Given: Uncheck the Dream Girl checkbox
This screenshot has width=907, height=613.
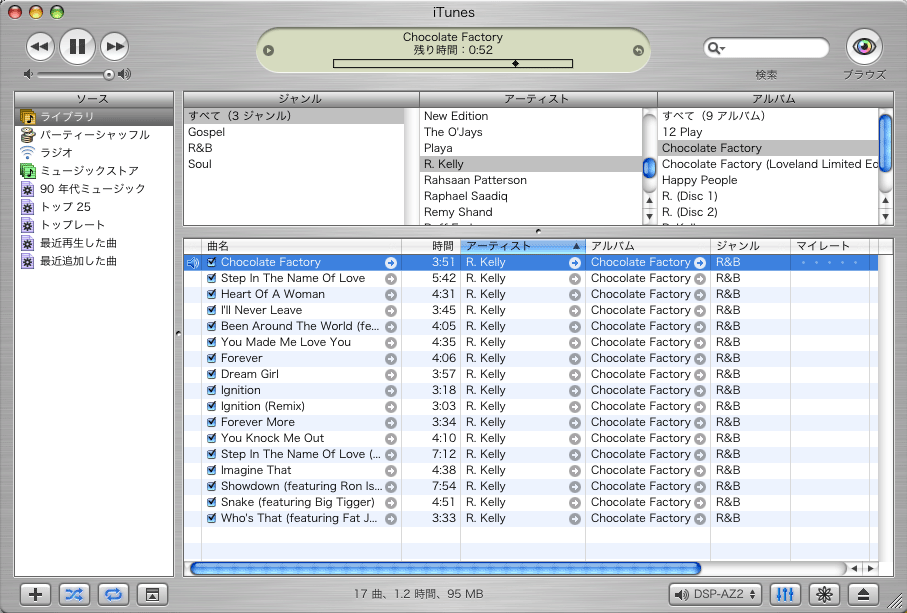Looking at the screenshot, I should 212,374.
